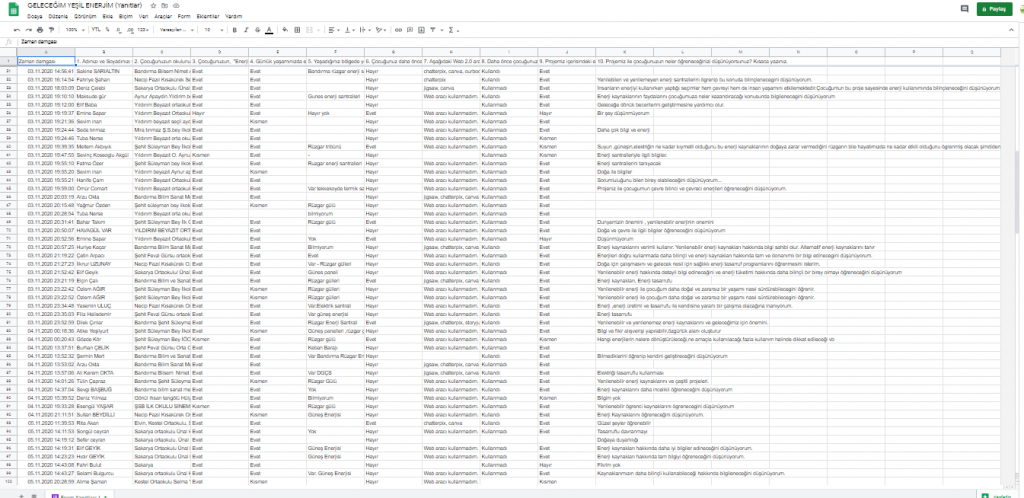This screenshot has height=498, width=1024.
Task: Toggle strikethrough formatting
Action: [257, 30]
